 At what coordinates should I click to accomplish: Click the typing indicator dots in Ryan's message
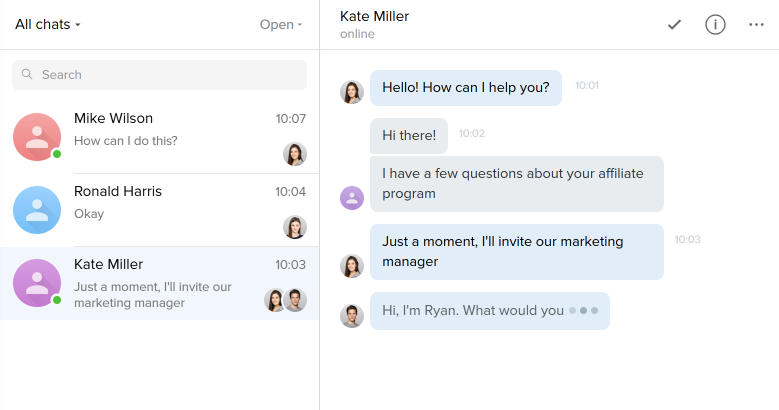(x=583, y=311)
